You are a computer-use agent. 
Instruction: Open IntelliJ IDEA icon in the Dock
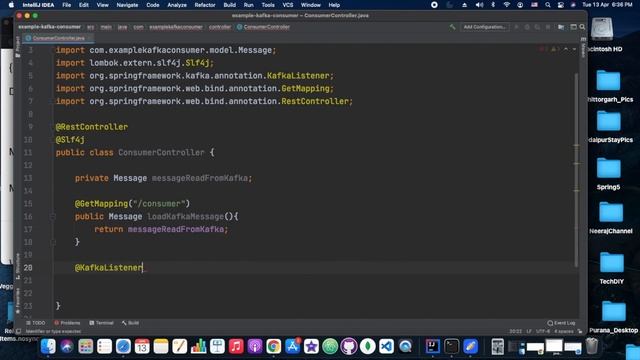click(432, 347)
